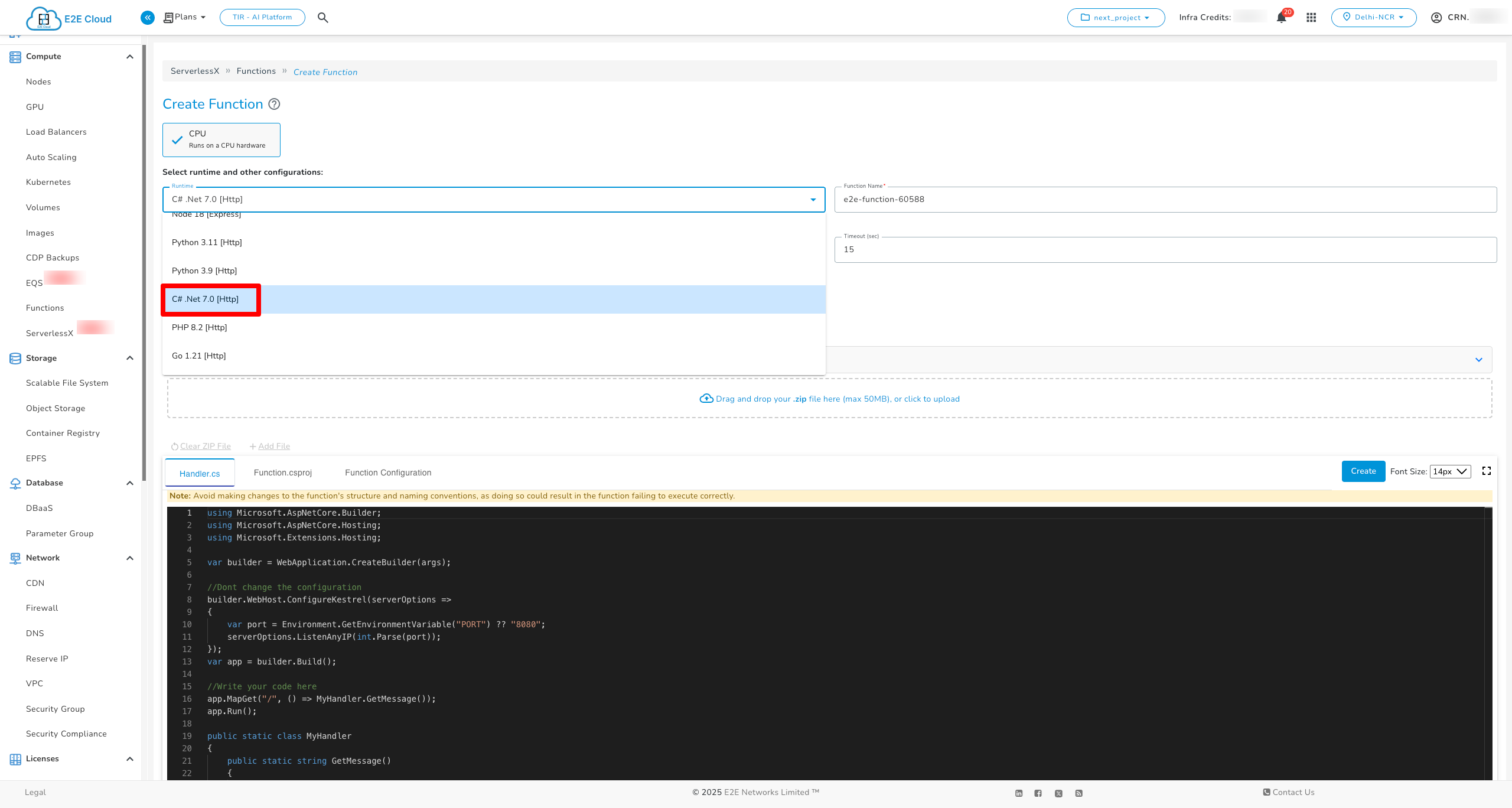Switch to the Function.csproj tab
This screenshot has height=808, width=1512.
tap(283, 473)
